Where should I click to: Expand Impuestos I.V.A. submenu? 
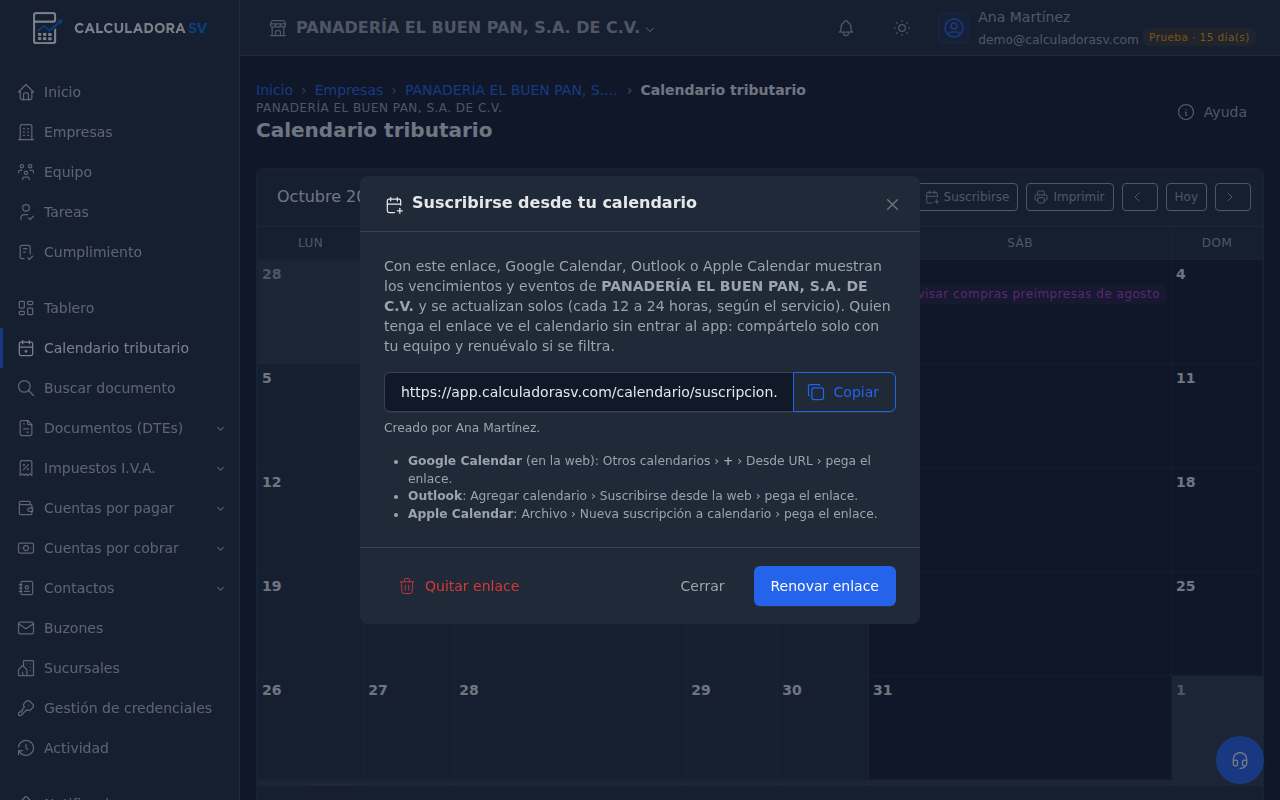pyautogui.click(x=120, y=468)
